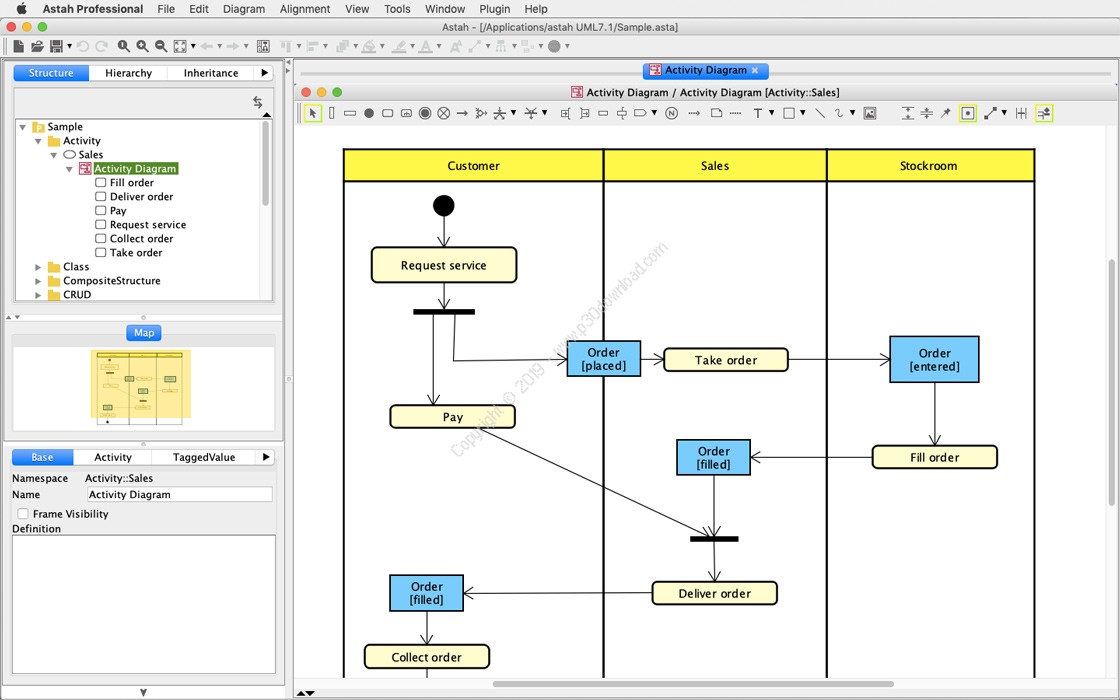Open the line style dropdown arrow
This screenshot has width=1120, height=700.
(1004, 113)
